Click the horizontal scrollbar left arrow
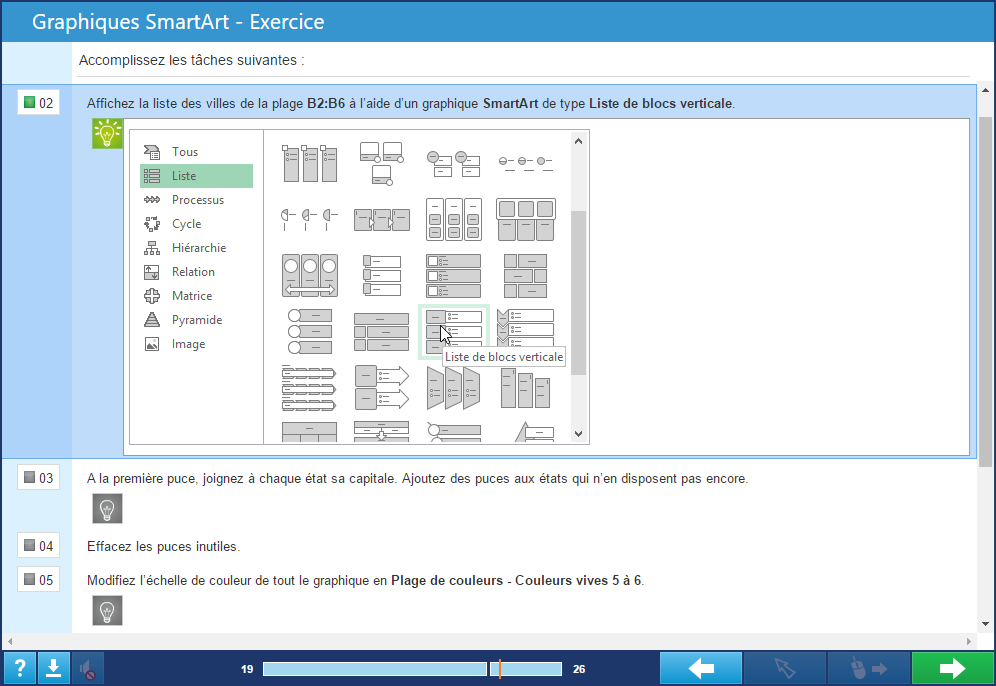996x686 pixels. click(10, 641)
